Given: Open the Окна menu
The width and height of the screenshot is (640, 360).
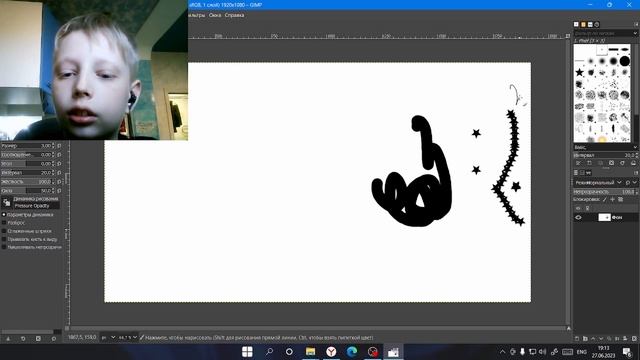Looking at the screenshot, I should coord(215,15).
